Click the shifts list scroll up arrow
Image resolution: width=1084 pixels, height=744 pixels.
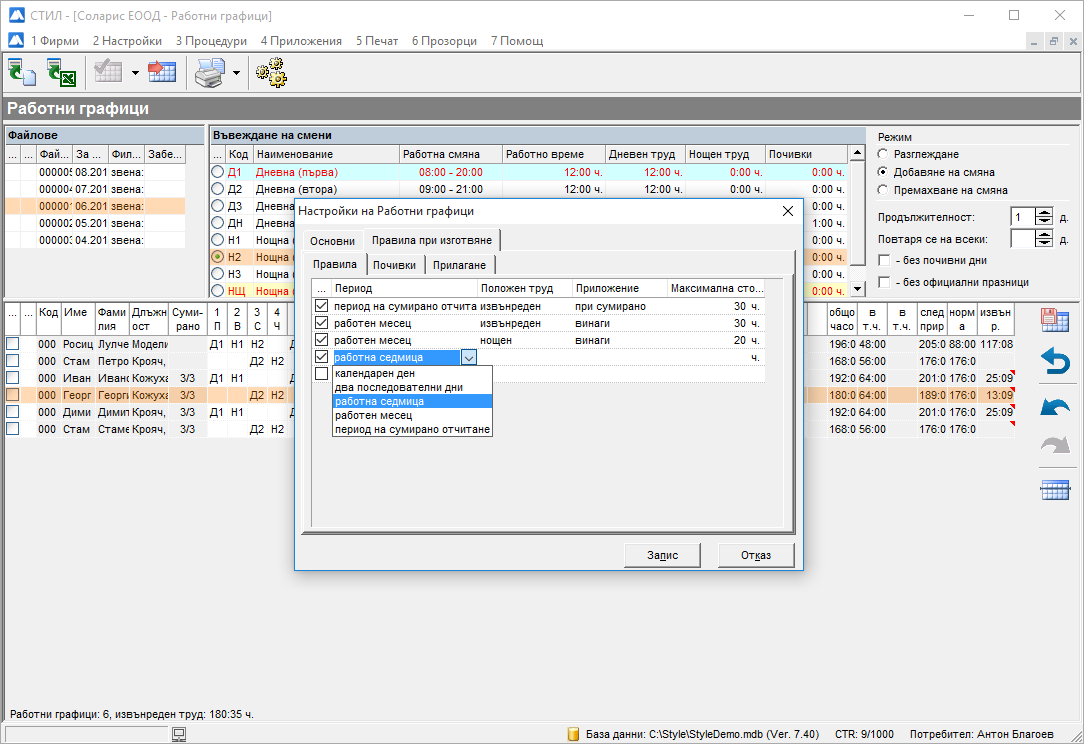[x=857, y=153]
